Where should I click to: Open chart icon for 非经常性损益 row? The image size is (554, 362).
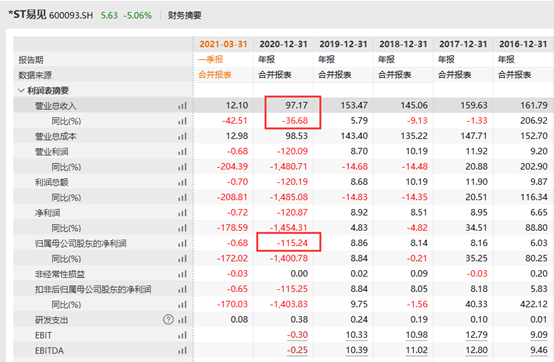182,274
